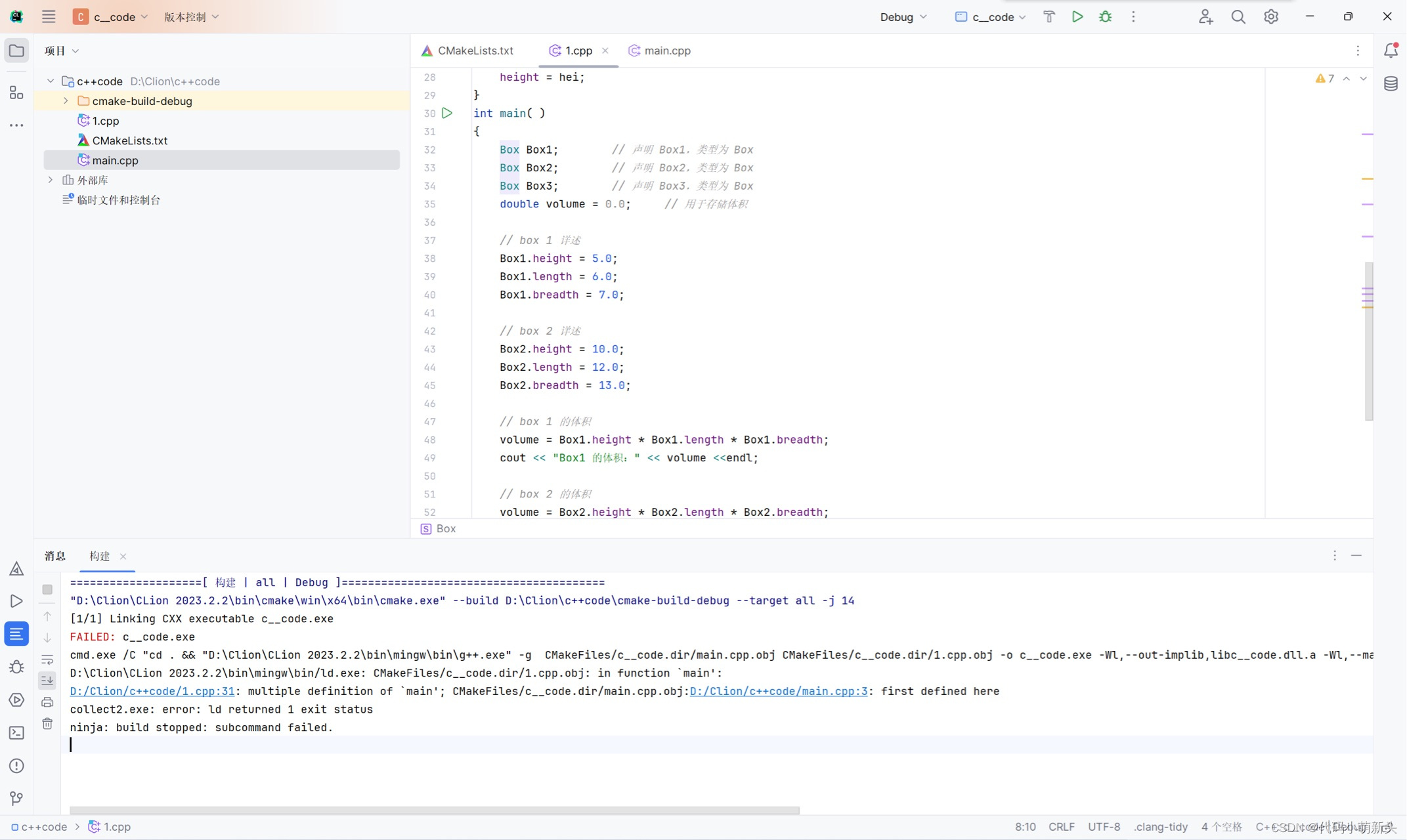
Task: Go to next highlighted warning
Action: point(1363,79)
